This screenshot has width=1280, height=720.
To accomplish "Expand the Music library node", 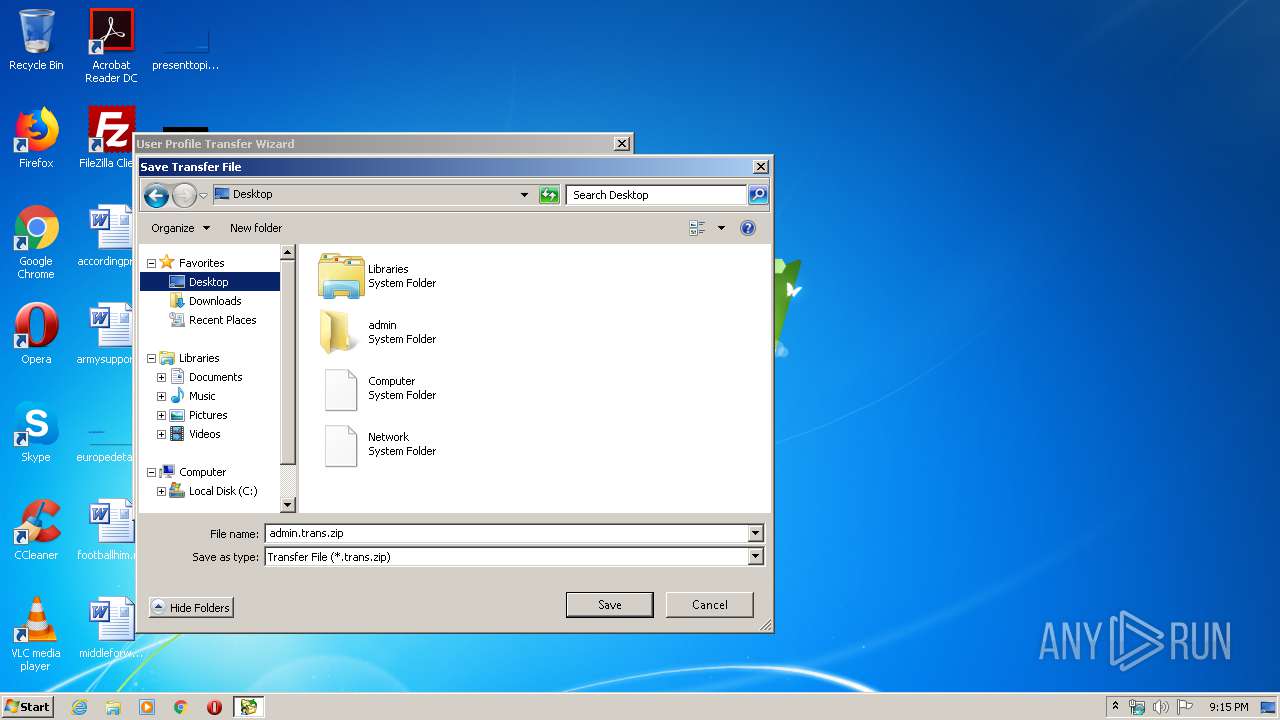I will point(162,397).
